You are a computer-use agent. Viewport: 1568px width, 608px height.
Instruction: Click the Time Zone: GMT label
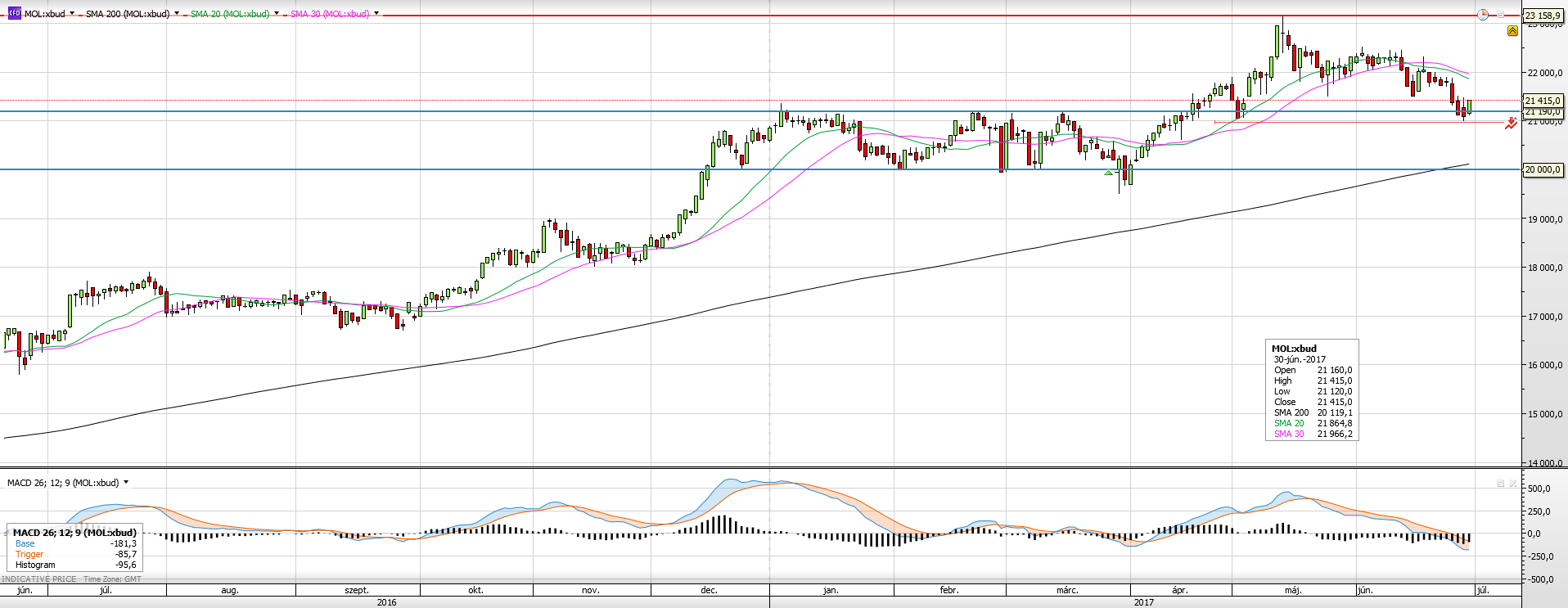114,579
